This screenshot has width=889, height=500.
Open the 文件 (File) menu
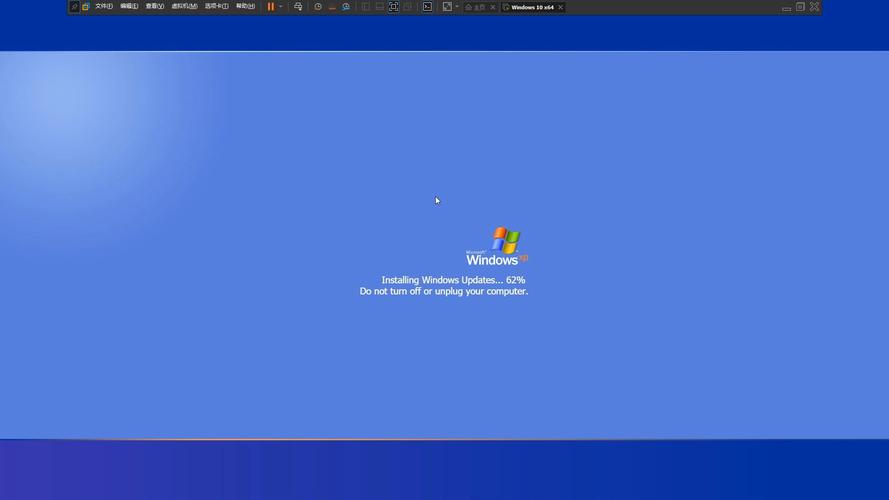pos(104,6)
